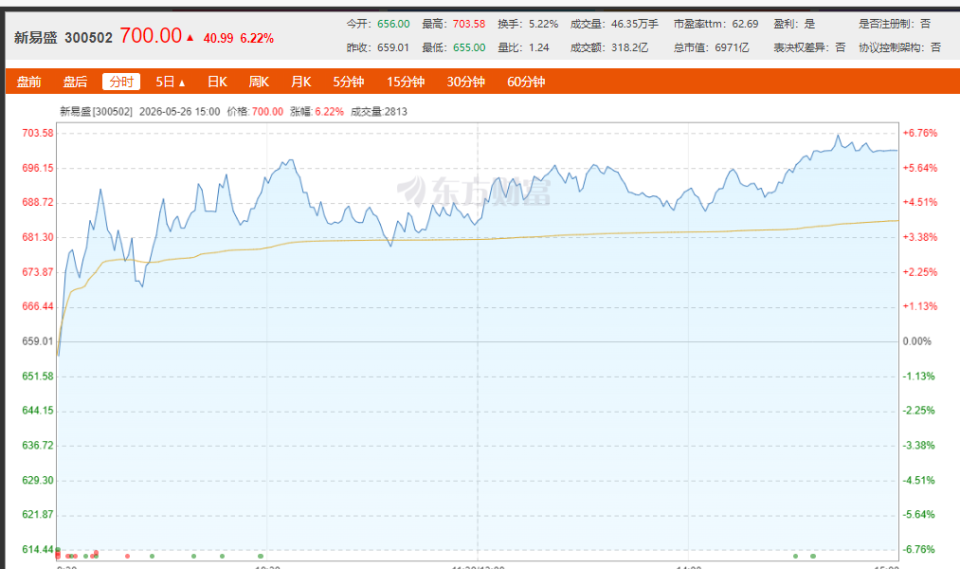Click the 629.30 left axis label
960x569 pixels.
[x=38, y=480]
